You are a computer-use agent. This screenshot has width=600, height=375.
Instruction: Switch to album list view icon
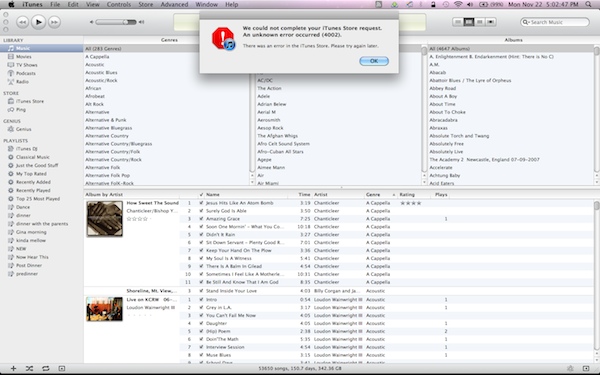pos(469,22)
